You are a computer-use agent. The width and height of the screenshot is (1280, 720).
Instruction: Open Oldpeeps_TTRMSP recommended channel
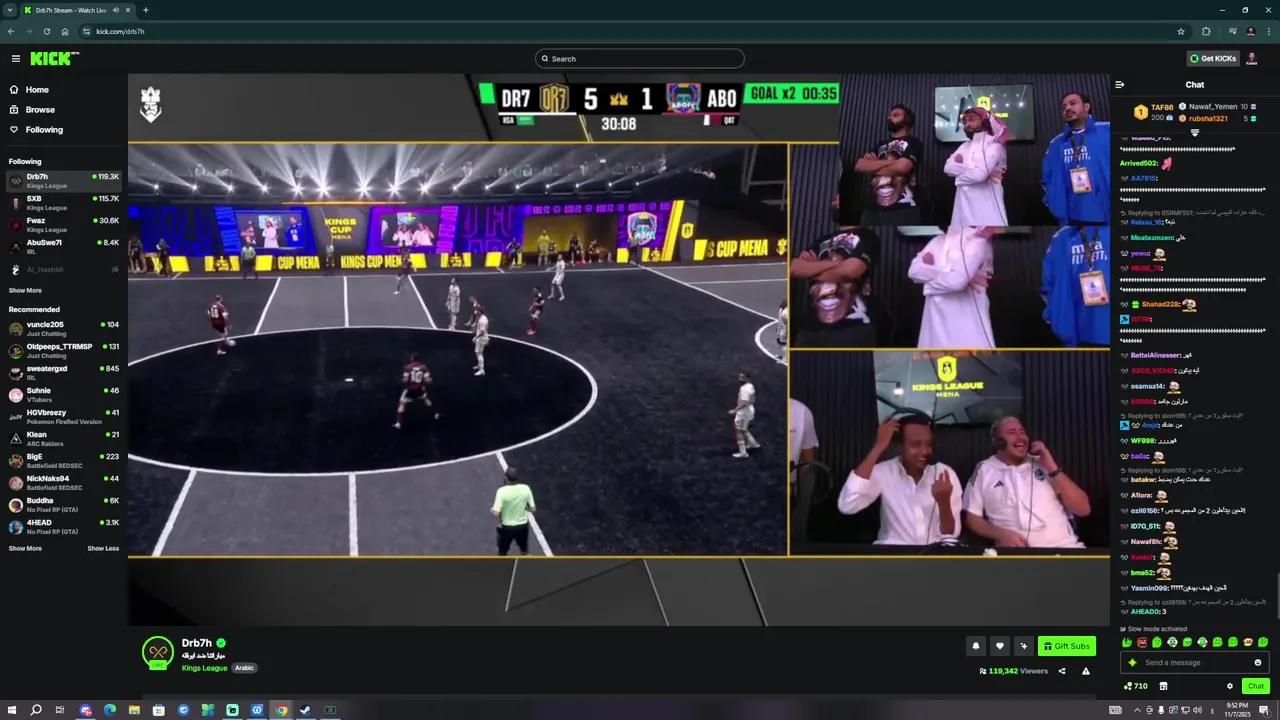(x=64, y=351)
